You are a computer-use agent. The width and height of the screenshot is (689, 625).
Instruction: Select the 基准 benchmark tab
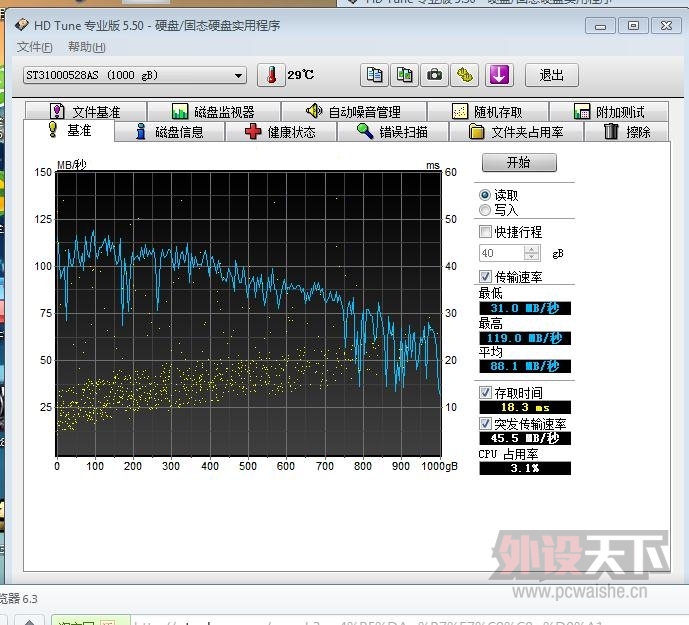coord(69,131)
